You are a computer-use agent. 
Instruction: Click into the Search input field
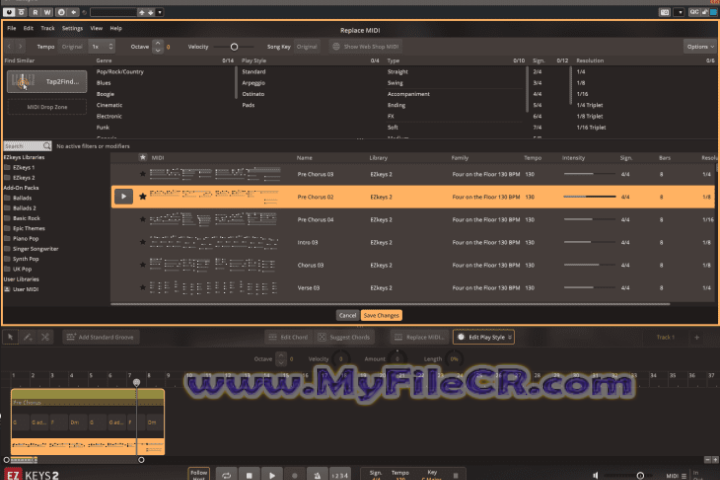[23, 146]
